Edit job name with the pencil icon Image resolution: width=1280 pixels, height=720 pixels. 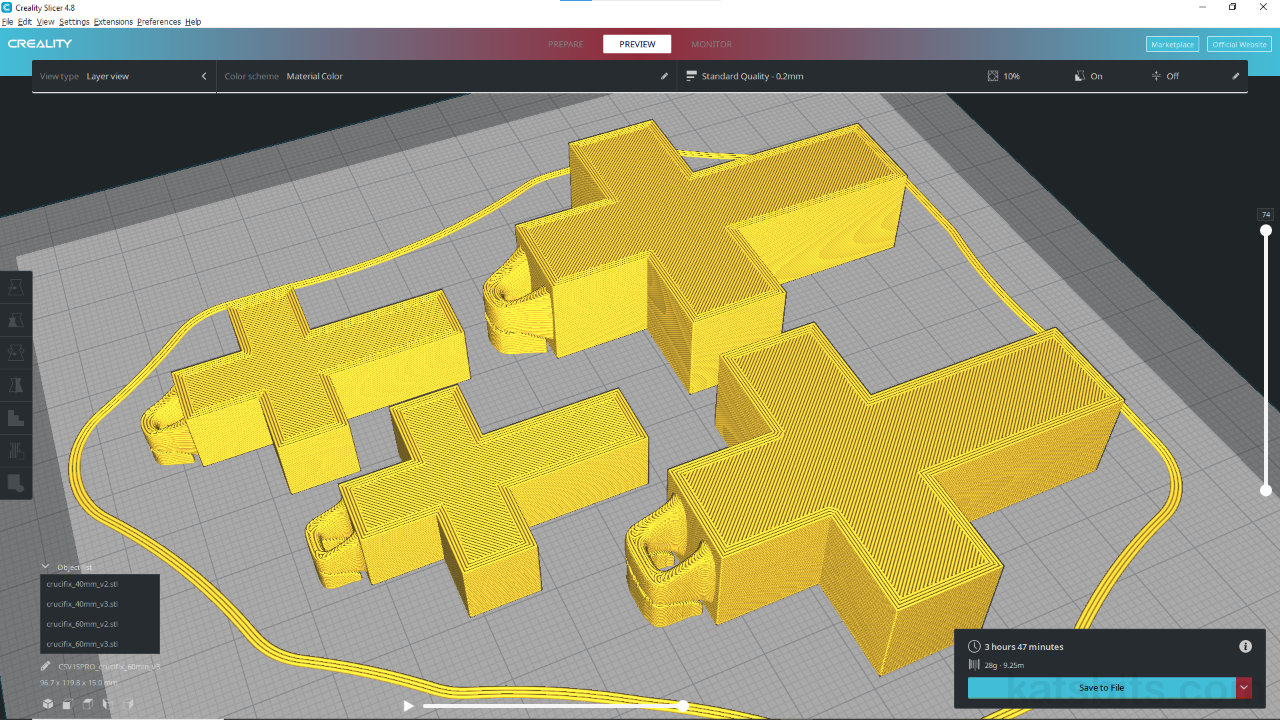(x=46, y=666)
